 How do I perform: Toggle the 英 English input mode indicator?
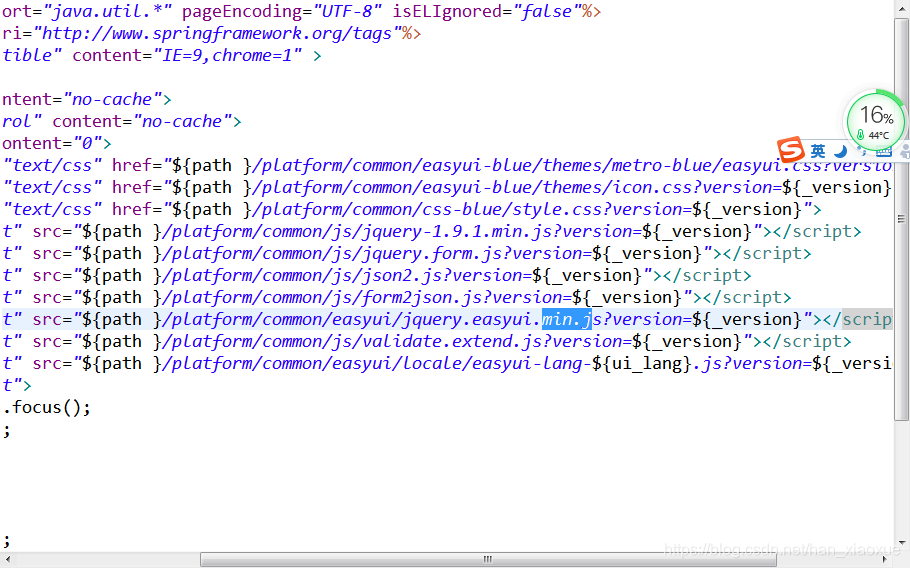pos(818,151)
